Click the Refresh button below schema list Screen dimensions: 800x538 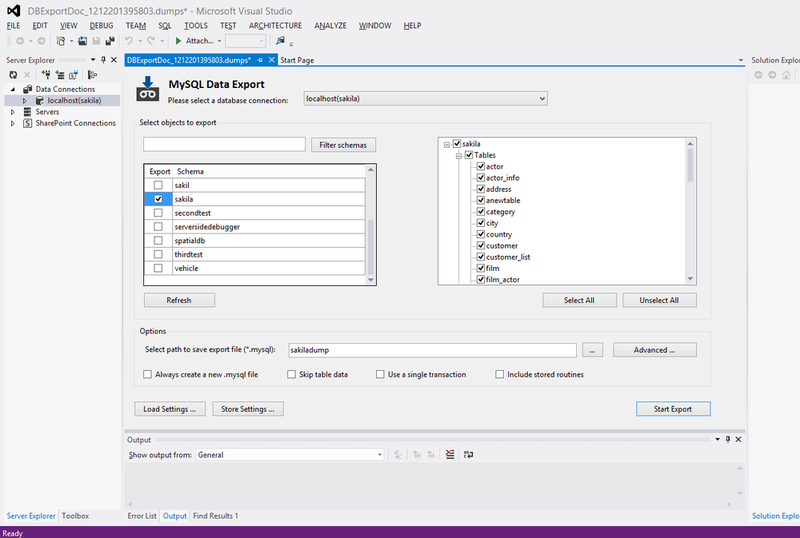(179, 300)
